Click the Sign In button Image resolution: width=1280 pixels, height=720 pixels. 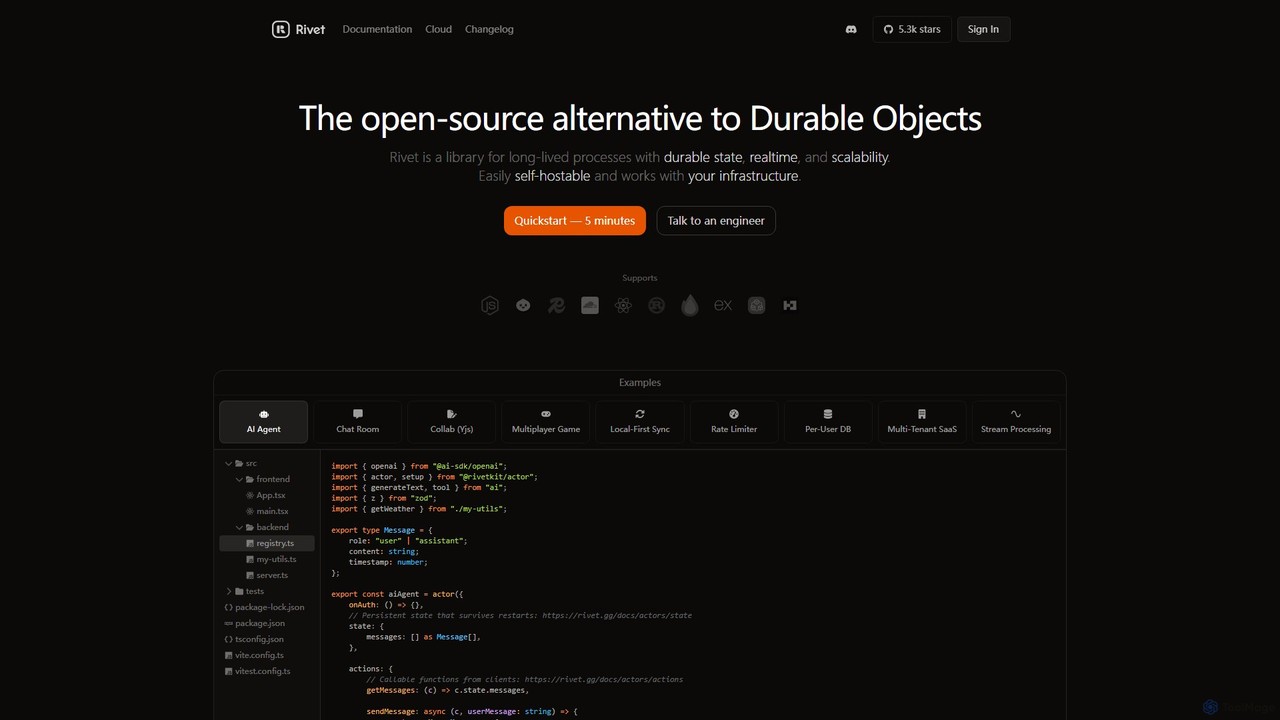(x=983, y=29)
